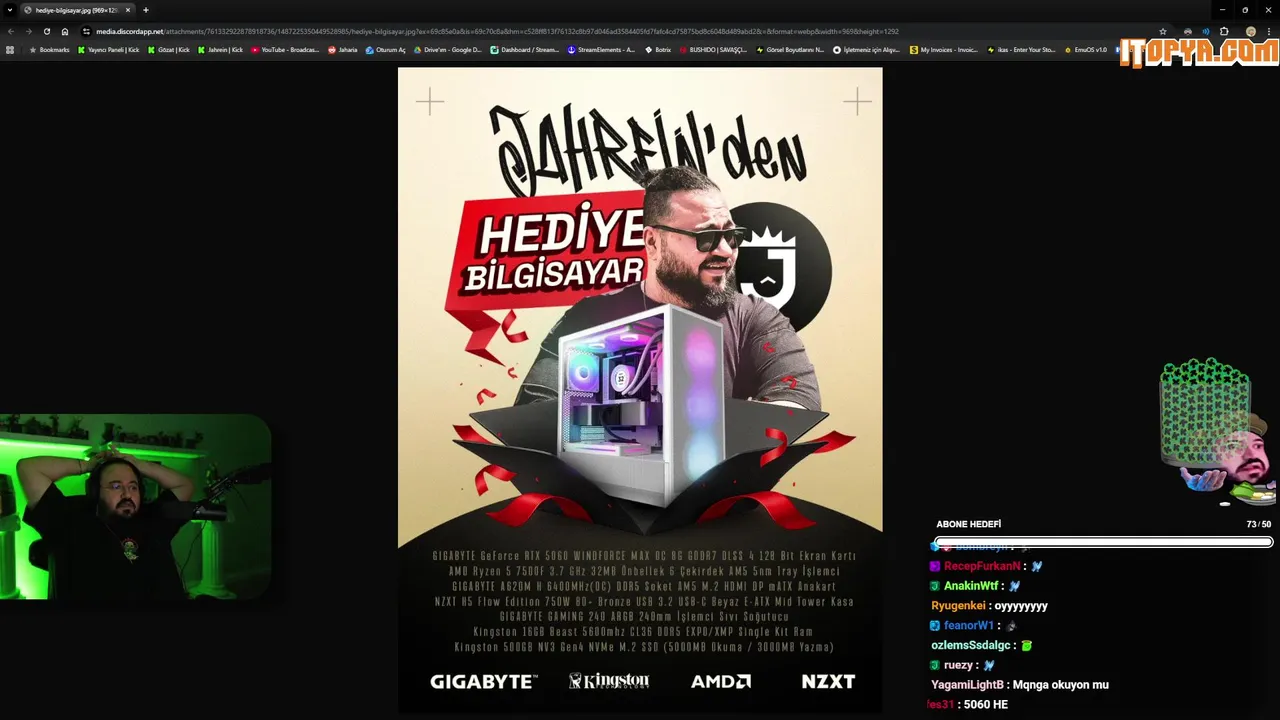The height and width of the screenshot is (720, 1280).
Task: Restore down the browser window
Action: tap(1245, 10)
